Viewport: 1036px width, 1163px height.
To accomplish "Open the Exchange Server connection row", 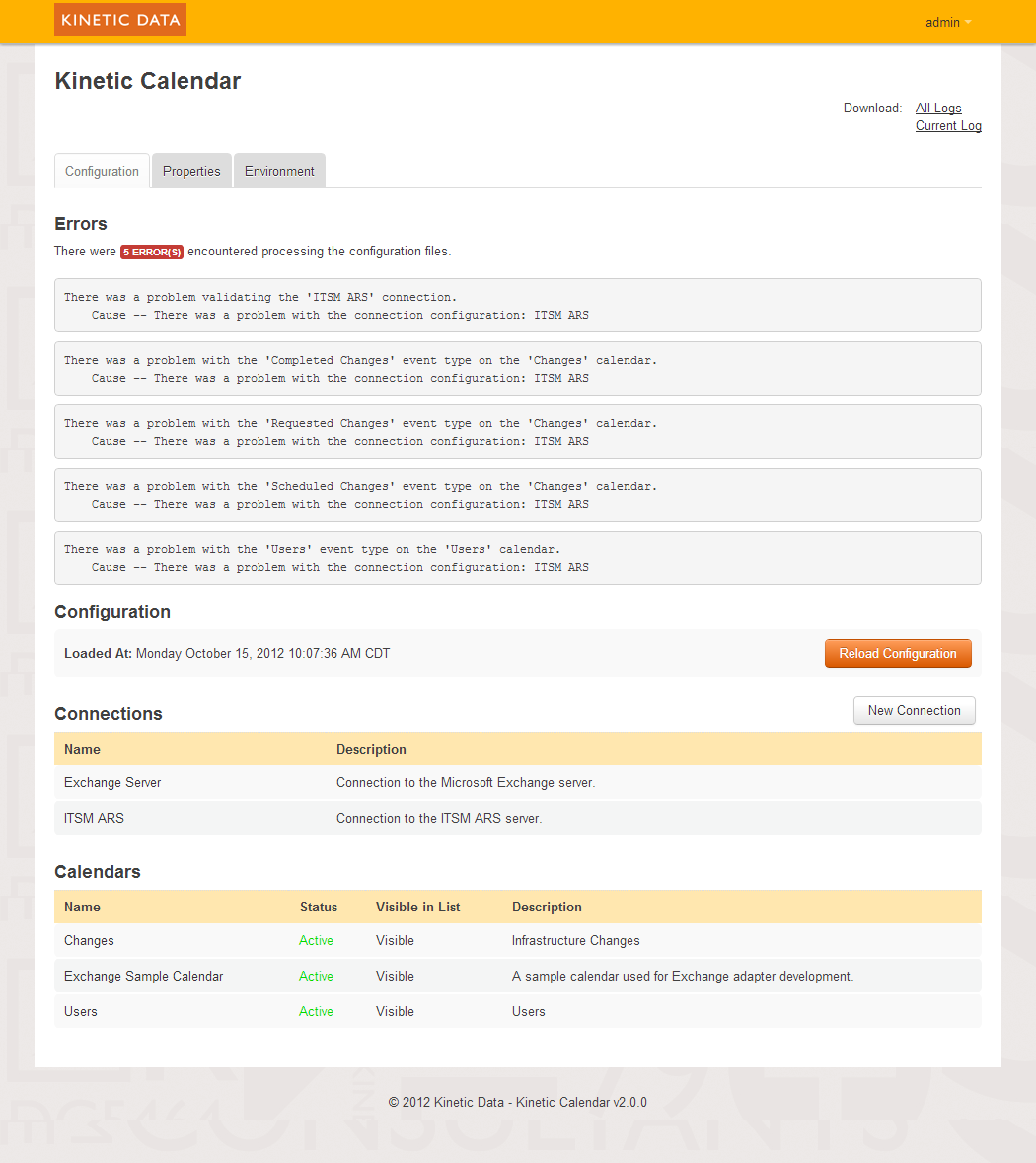I will (518, 783).
